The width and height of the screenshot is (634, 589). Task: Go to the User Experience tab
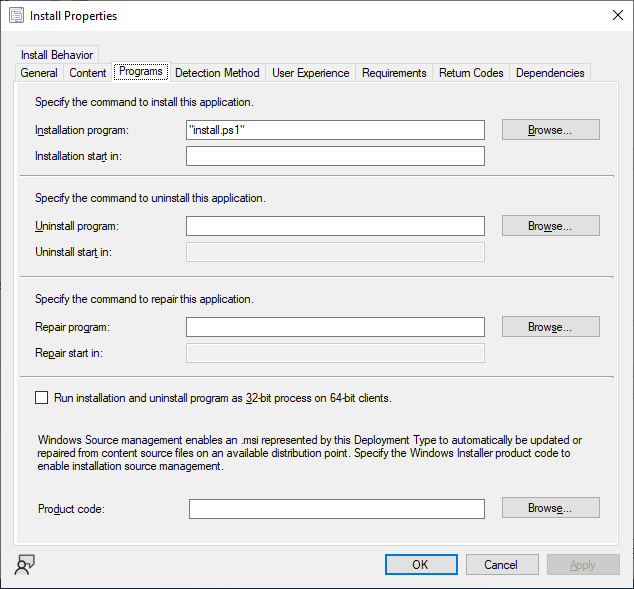point(311,73)
